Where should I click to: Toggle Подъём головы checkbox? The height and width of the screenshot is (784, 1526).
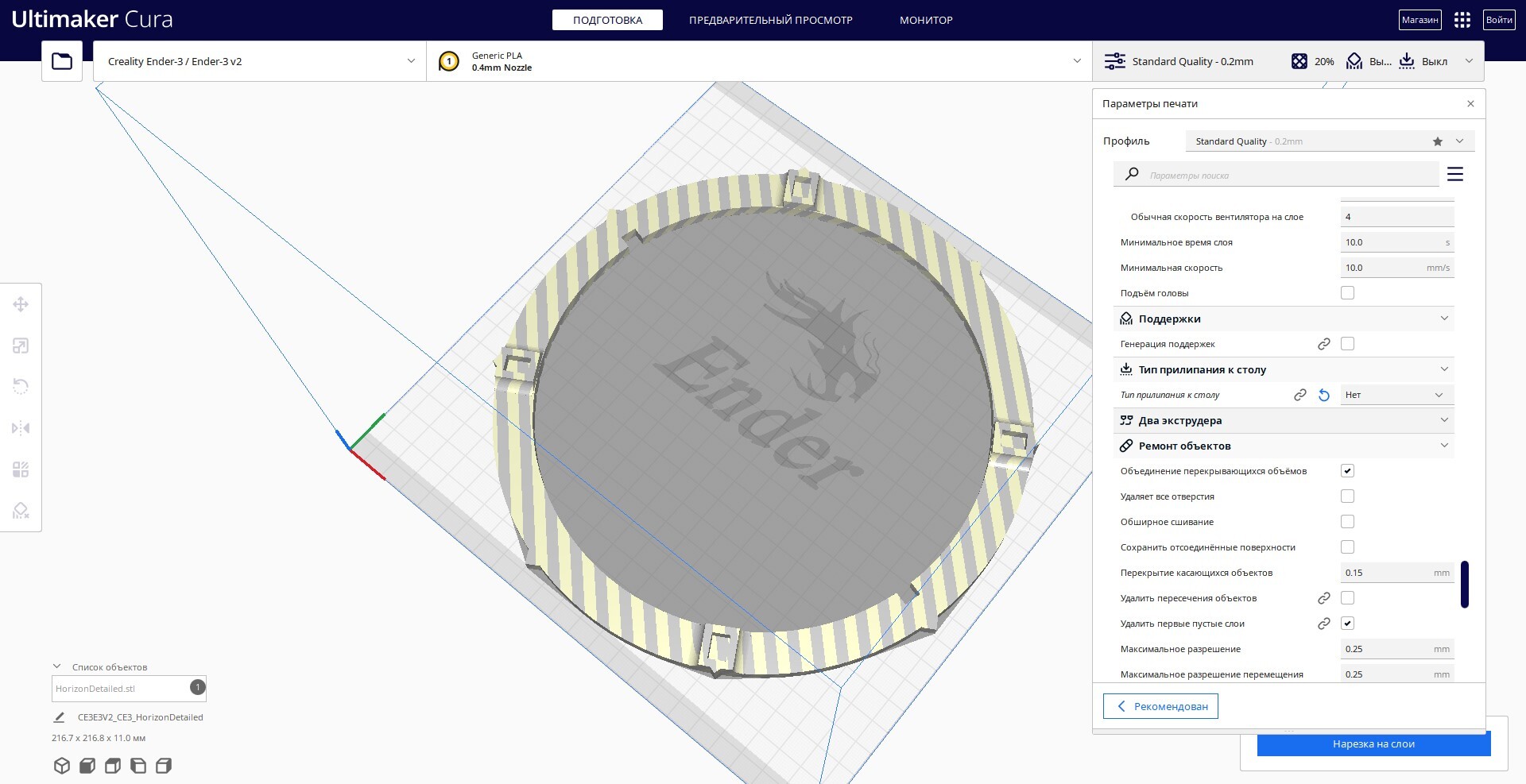pyautogui.click(x=1347, y=293)
